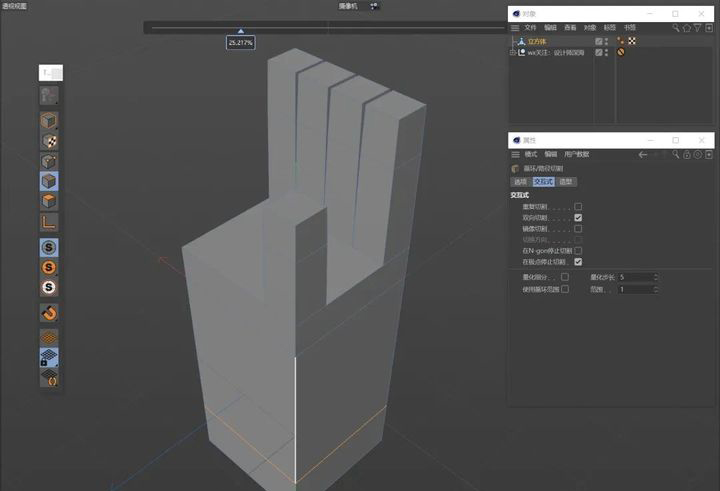Enable viewport solo single (orange S)

(49, 267)
